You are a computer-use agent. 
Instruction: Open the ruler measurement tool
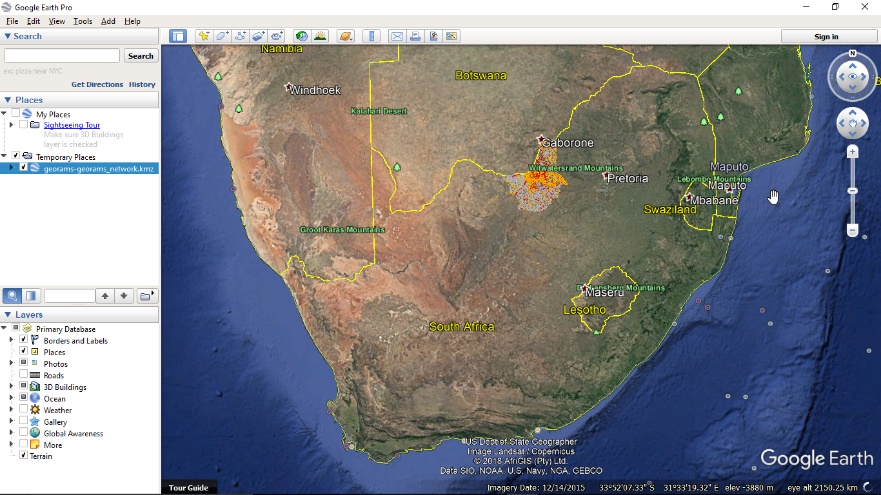coord(371,36)
